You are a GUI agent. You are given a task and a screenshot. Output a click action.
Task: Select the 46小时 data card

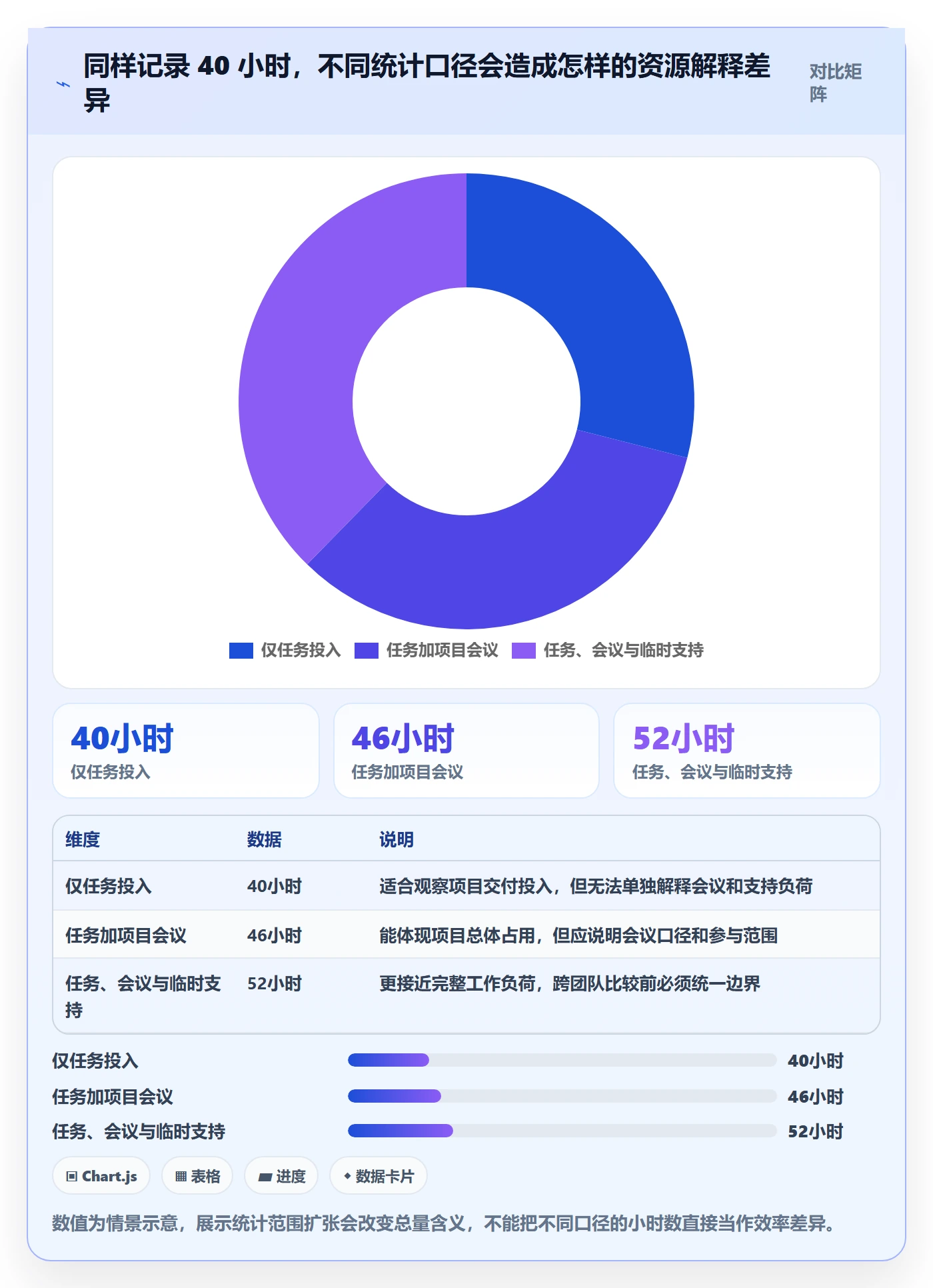467,751
